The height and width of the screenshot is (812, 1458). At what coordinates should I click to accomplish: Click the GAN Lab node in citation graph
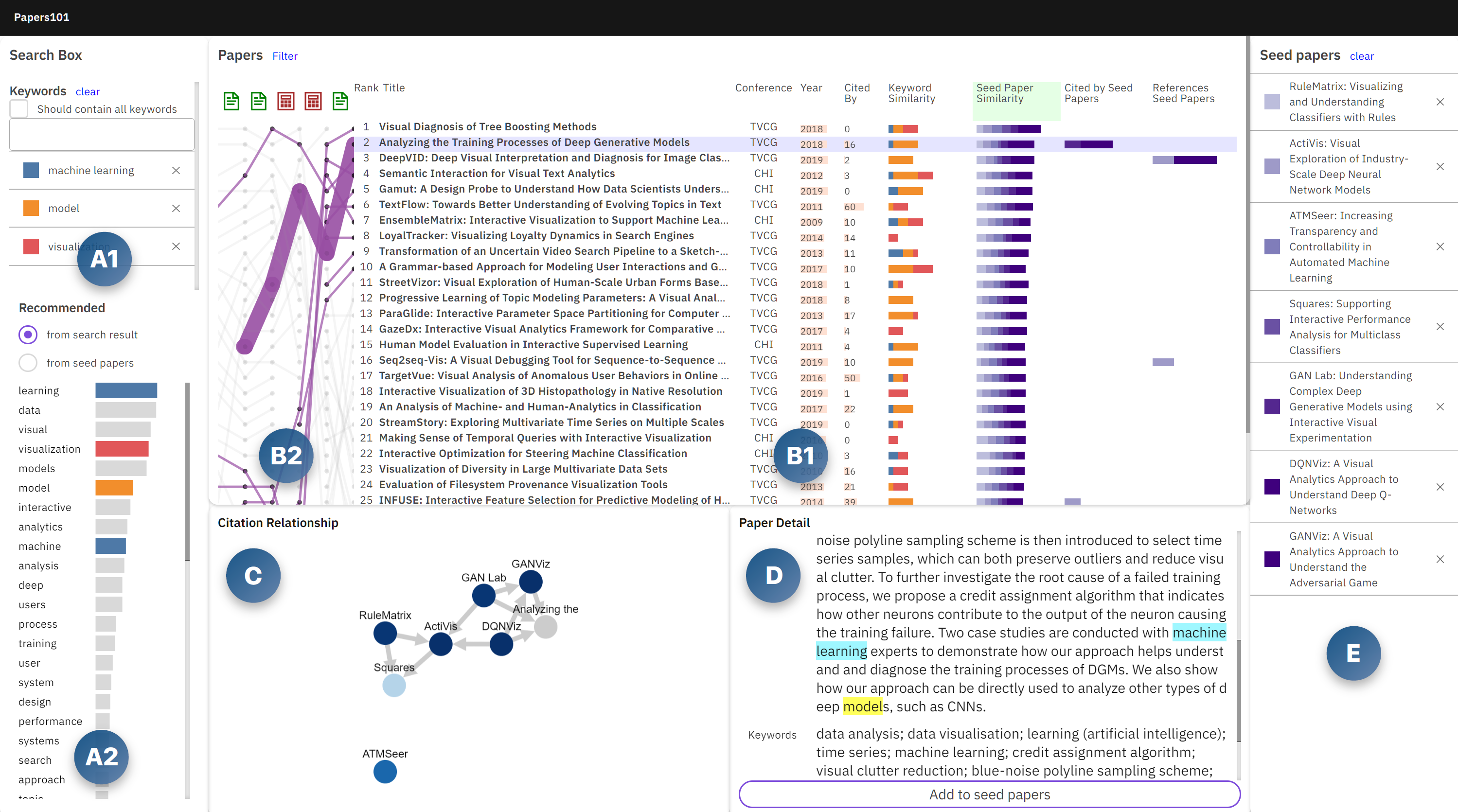click(x=483, y=595)
